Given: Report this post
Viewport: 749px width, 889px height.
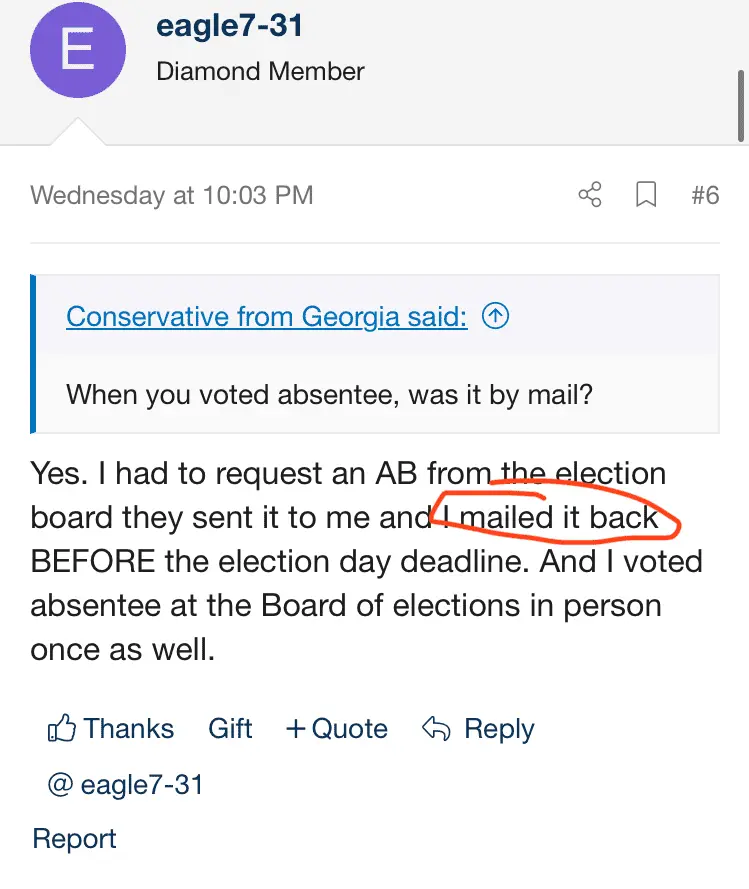Looking at the screenshot, I should 75,839.
